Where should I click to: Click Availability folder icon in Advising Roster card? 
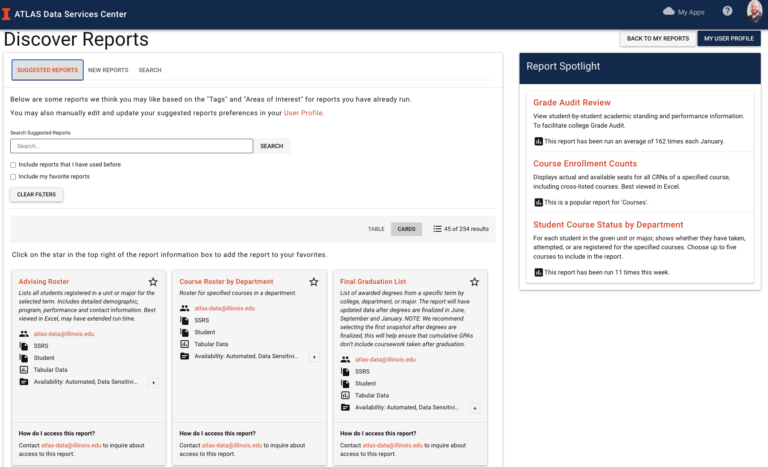click(24, 382)
